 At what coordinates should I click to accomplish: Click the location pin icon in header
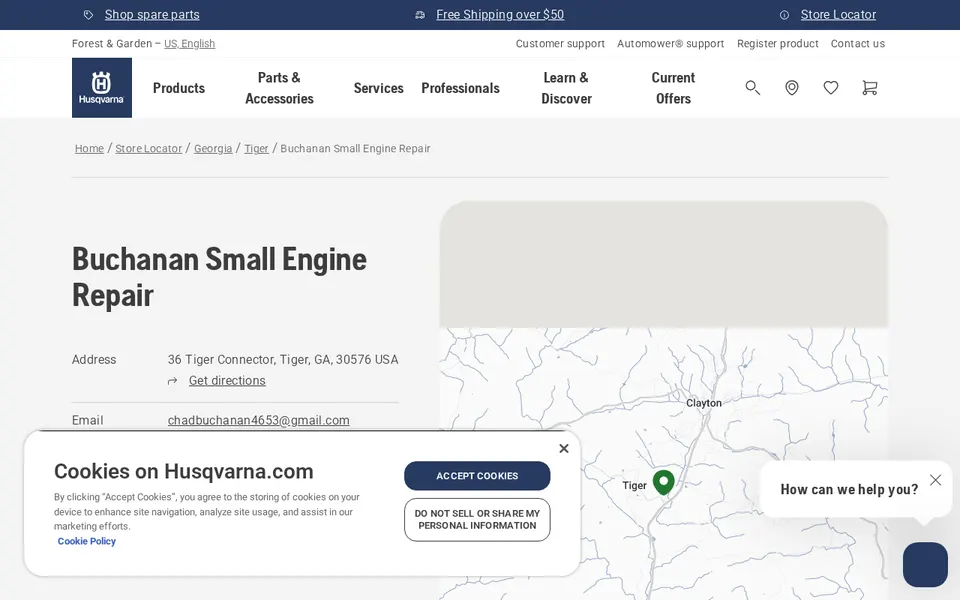792,88
